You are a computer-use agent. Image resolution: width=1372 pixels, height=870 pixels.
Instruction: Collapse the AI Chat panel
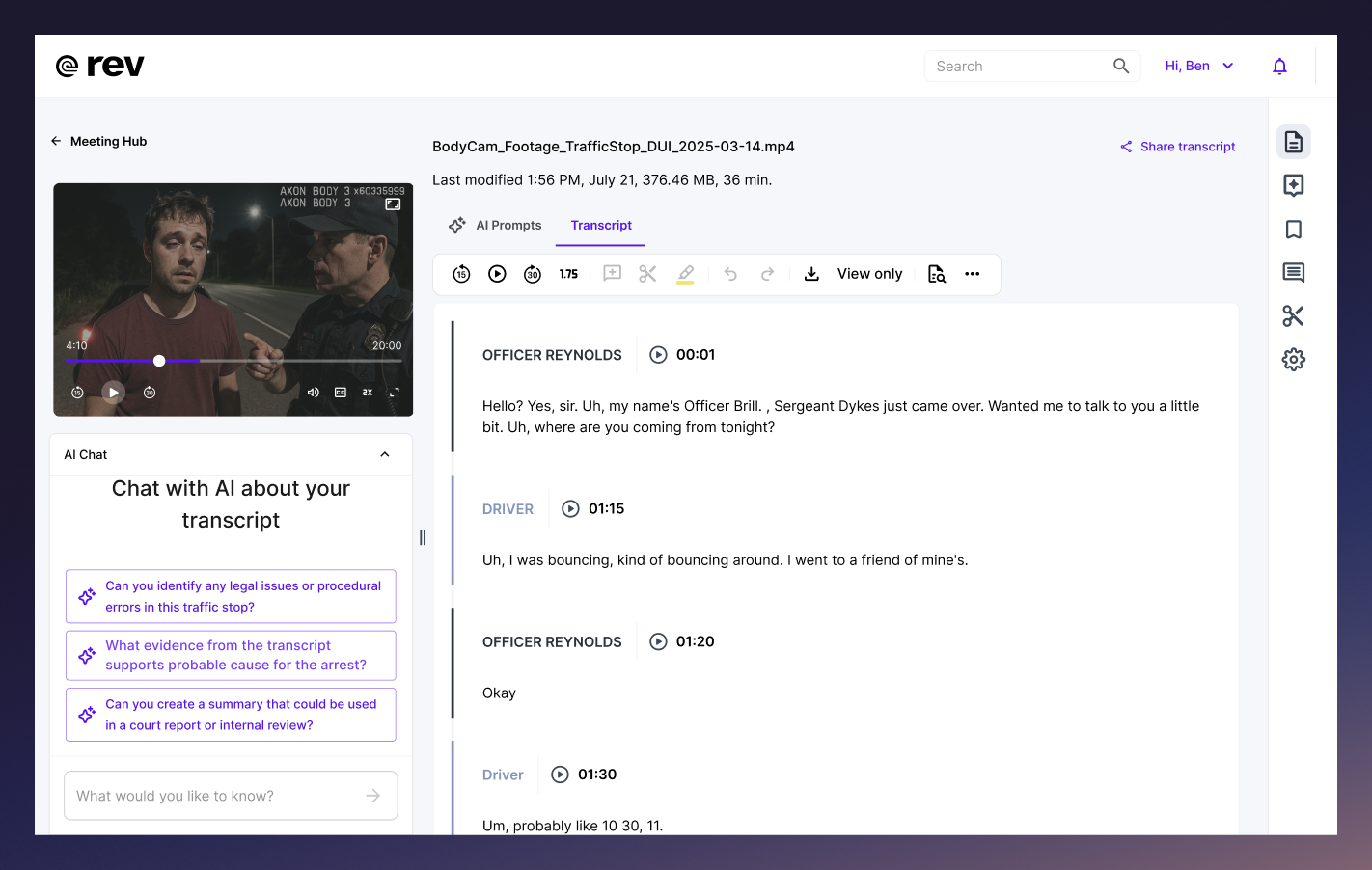[384, 453]
